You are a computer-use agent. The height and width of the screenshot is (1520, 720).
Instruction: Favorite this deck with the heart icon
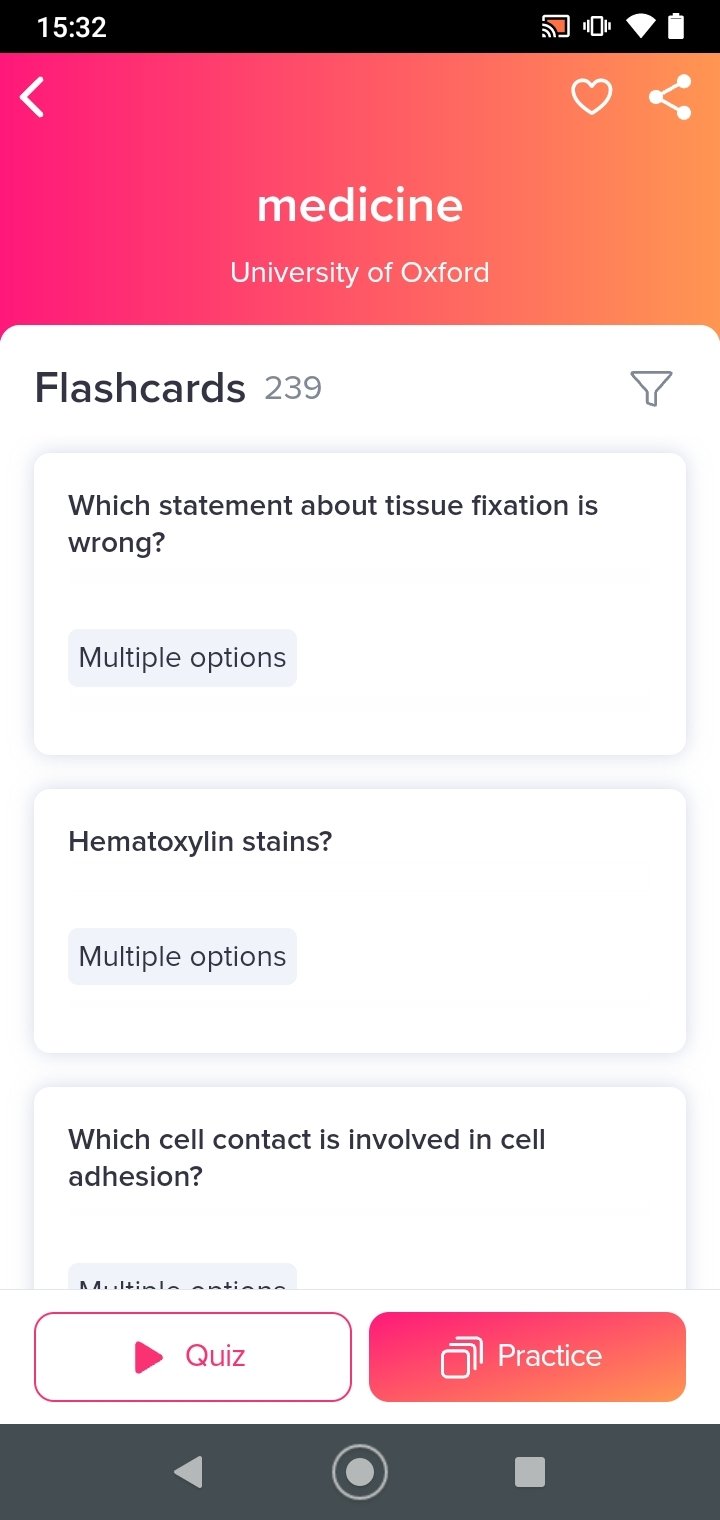coord(591,97)
